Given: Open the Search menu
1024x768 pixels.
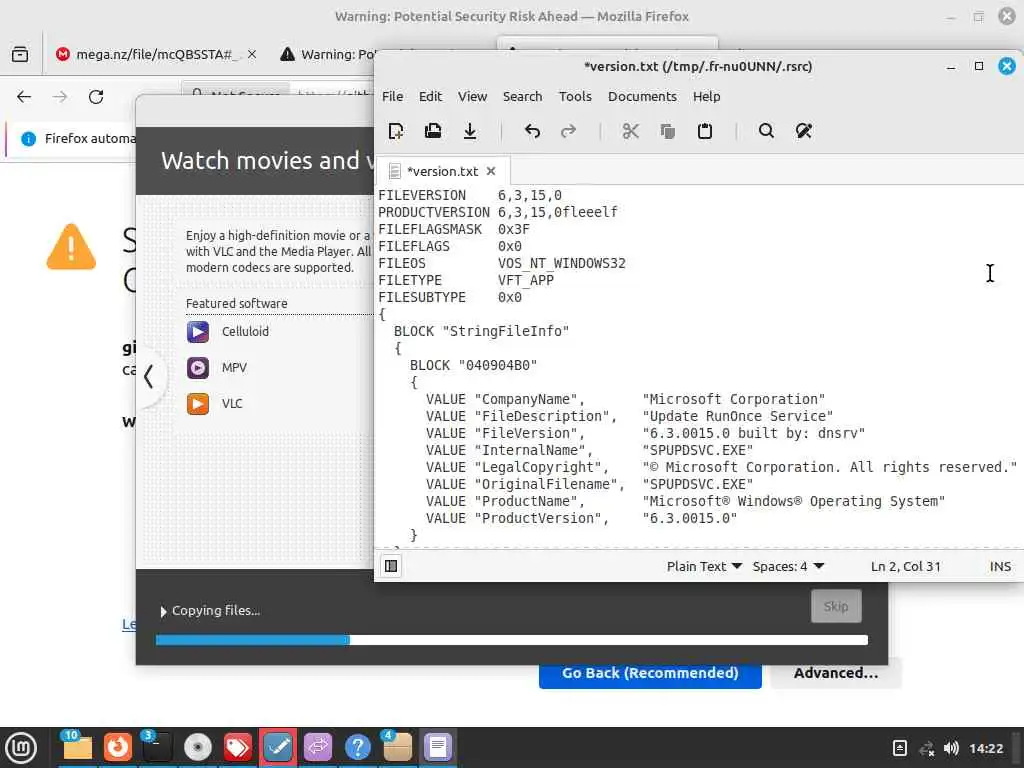Looking at the screenshot, I should (x=522, y=96).
